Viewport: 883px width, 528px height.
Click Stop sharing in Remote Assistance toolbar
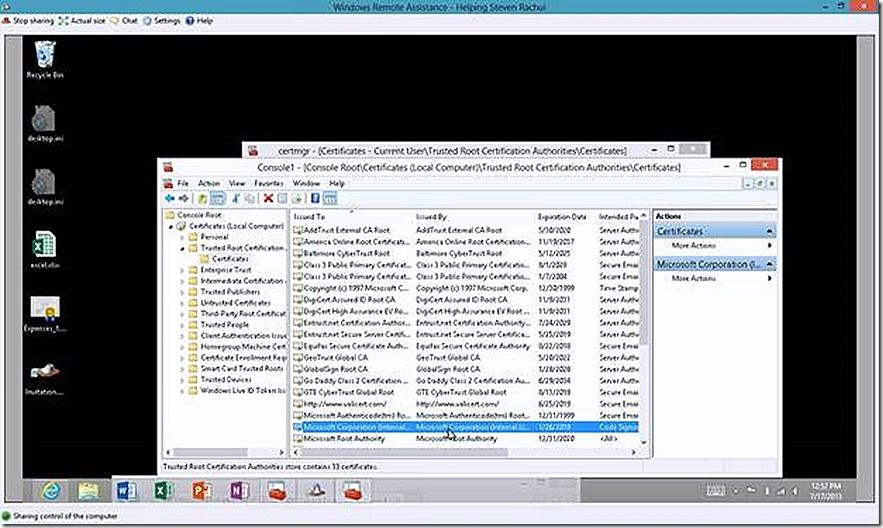pos(28,20)
